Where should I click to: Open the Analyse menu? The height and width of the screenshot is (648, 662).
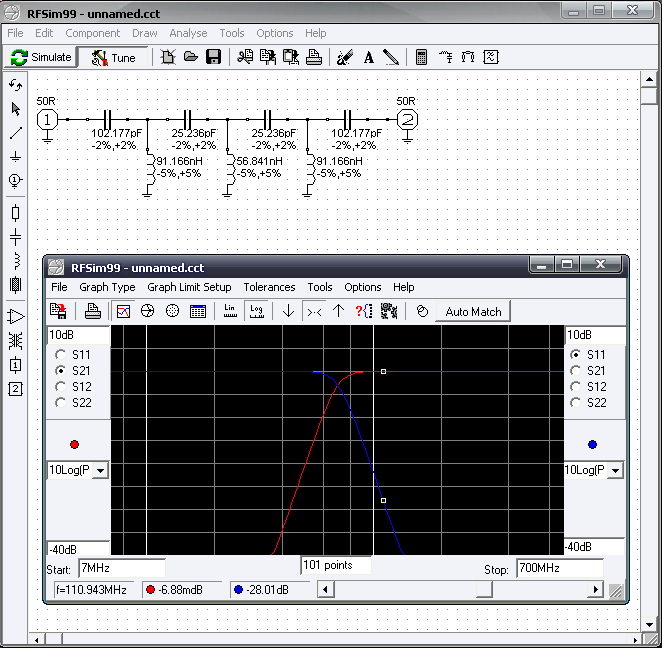pos(188,33)
